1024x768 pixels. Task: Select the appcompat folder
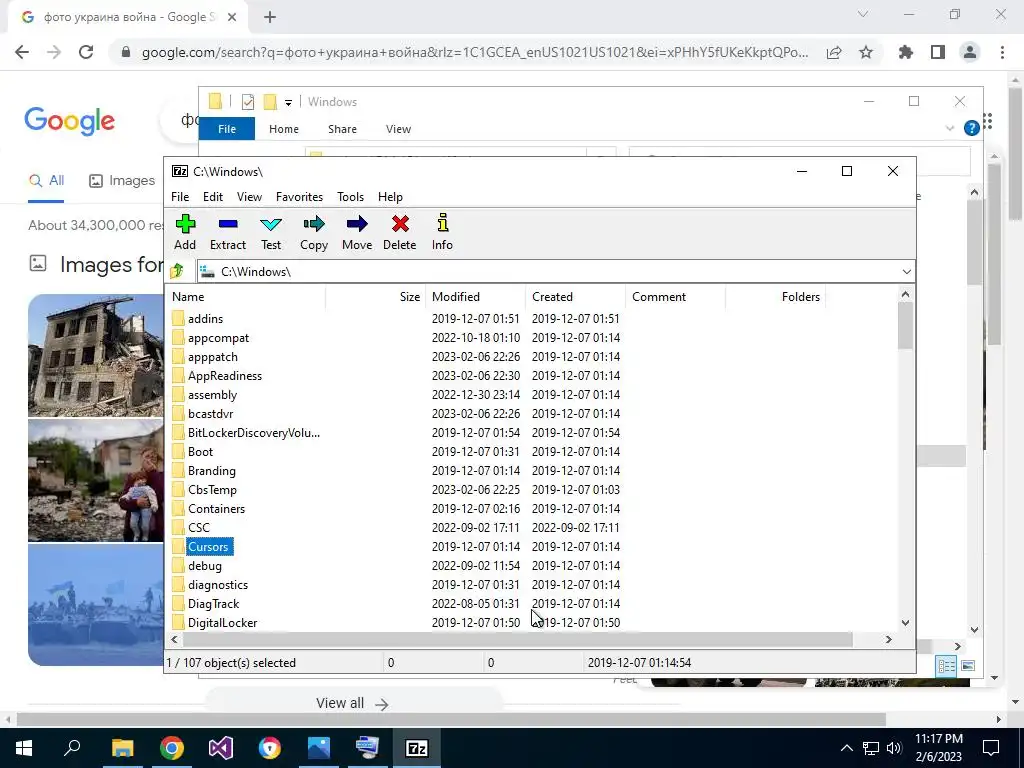(x=218, y=338)
